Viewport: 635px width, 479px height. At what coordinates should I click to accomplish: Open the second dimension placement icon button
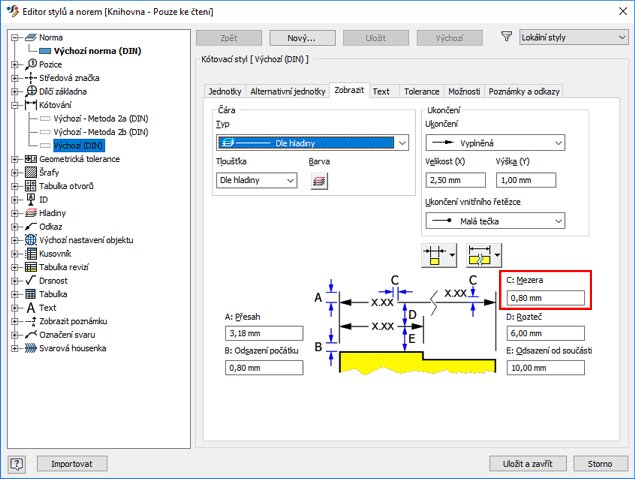pos(483,254)
